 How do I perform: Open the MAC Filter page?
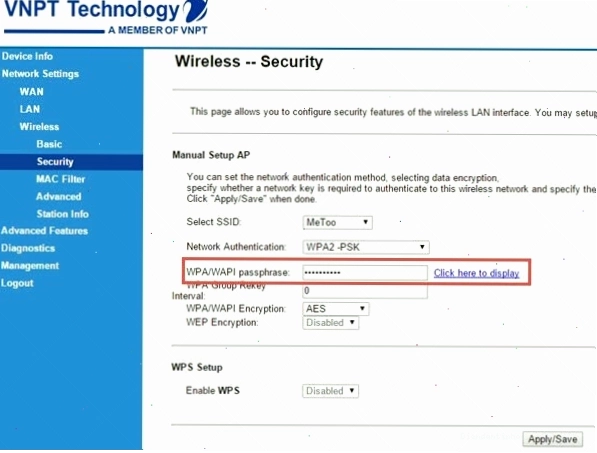coord(61,179)
